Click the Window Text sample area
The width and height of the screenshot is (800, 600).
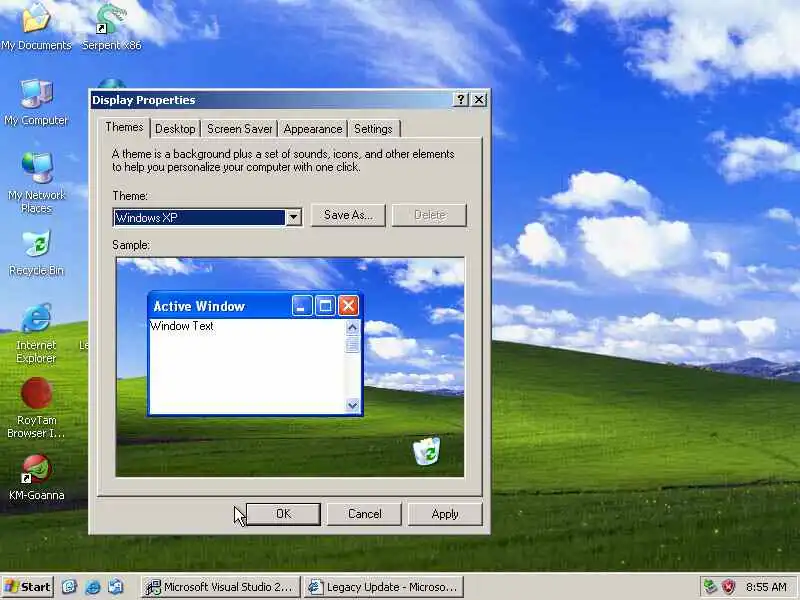(x=247, y=365)
